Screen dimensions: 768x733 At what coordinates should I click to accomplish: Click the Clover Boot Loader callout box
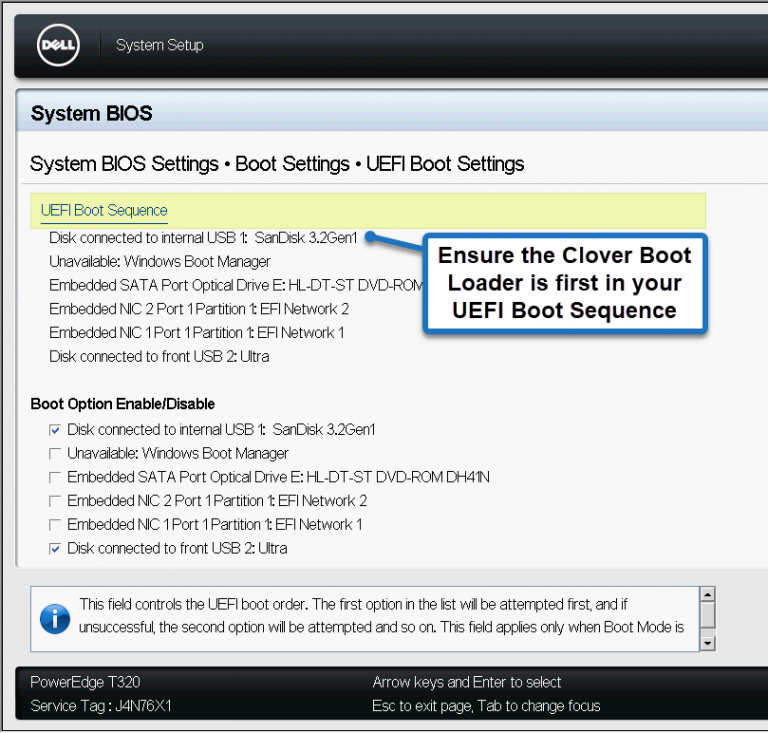564,283
